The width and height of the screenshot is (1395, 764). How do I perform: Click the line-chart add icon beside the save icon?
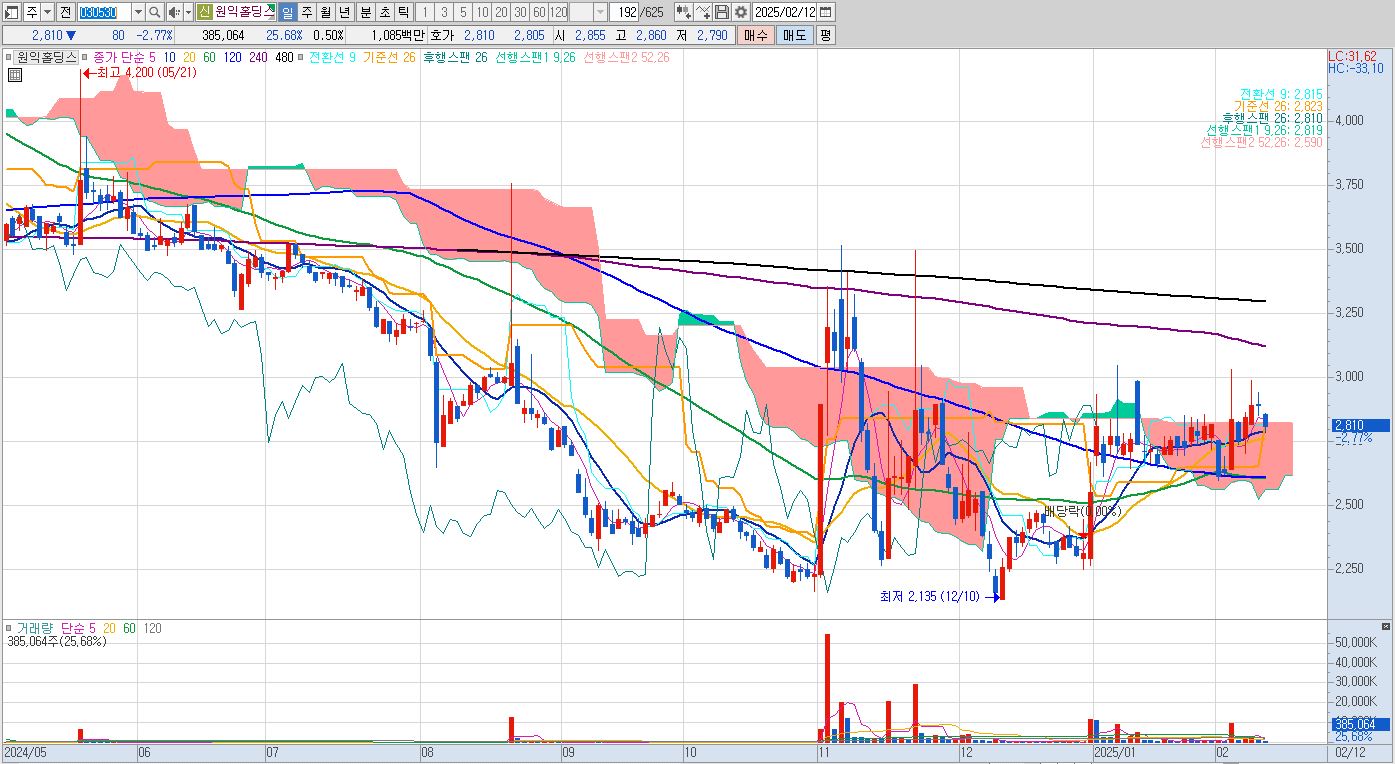coord(703,12)
